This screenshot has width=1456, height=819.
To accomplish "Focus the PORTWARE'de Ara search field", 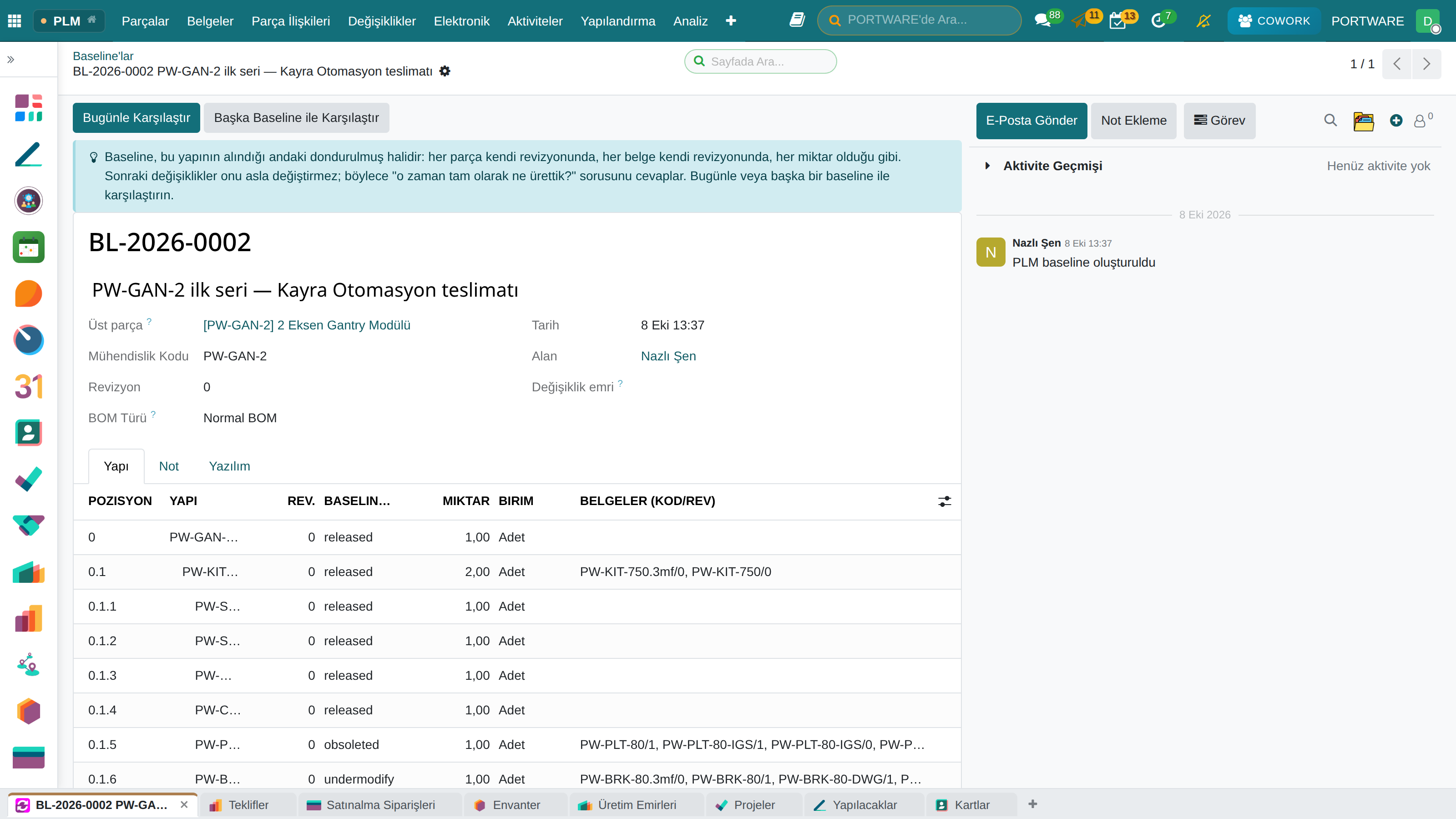I will [919, 20].
